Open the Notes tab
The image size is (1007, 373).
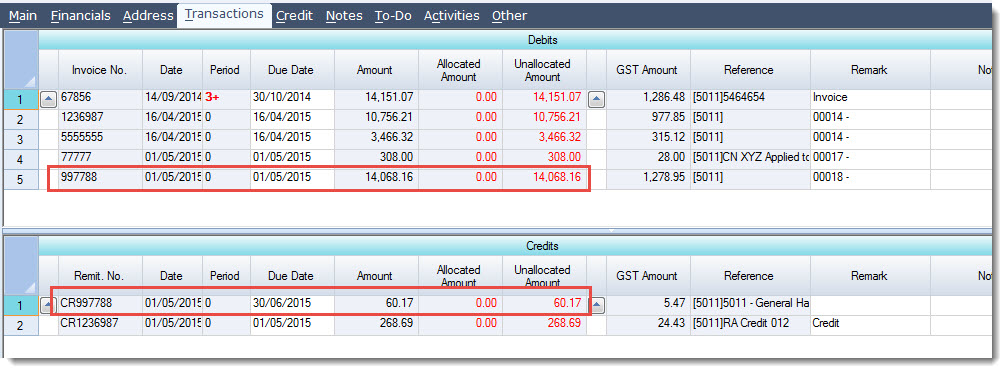344,15
